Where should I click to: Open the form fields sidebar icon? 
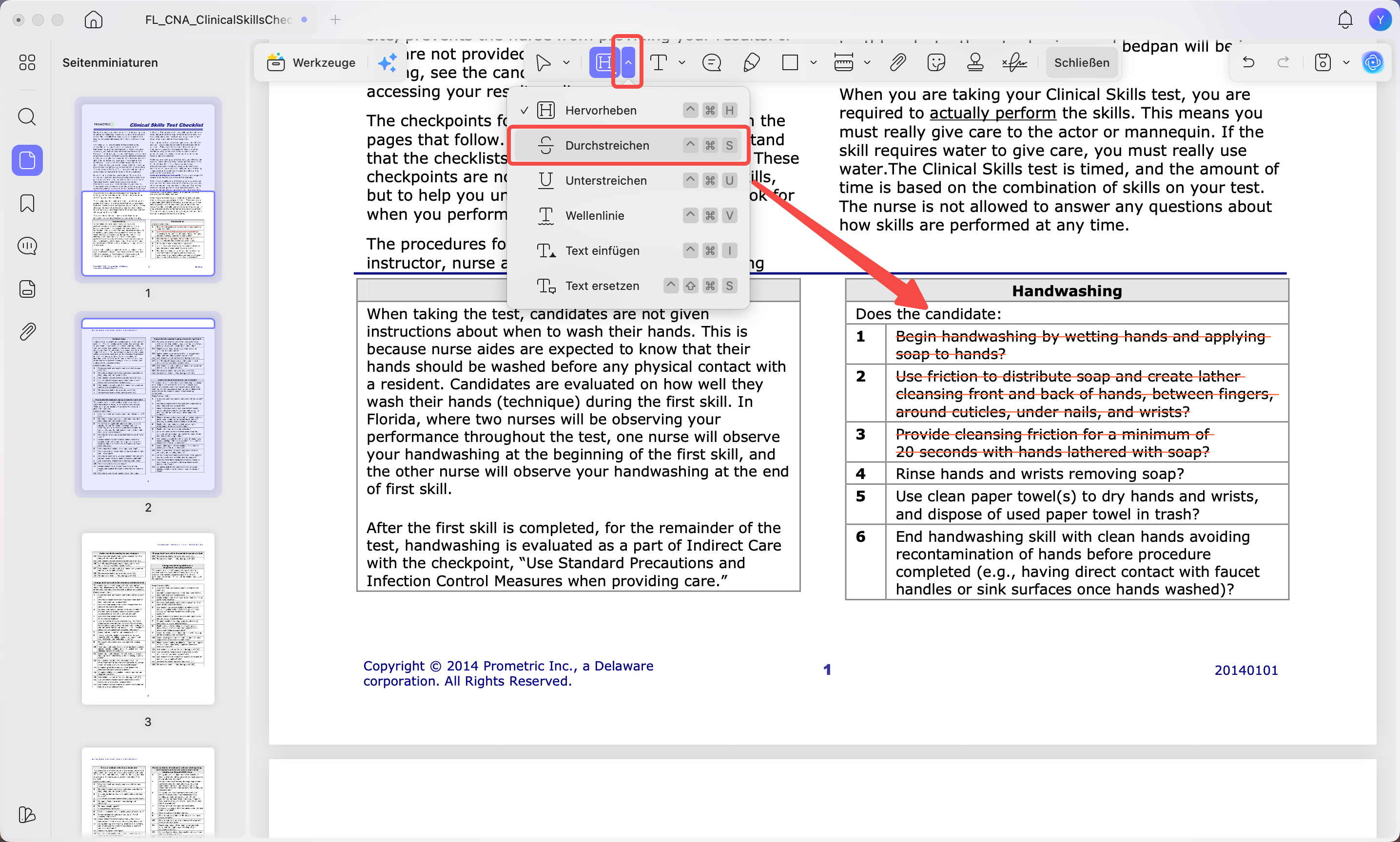(27, 289)
